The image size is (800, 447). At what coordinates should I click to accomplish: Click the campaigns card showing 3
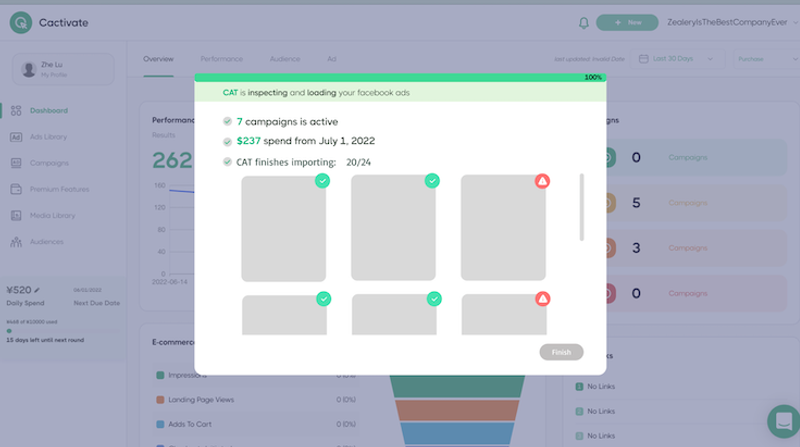694,248
